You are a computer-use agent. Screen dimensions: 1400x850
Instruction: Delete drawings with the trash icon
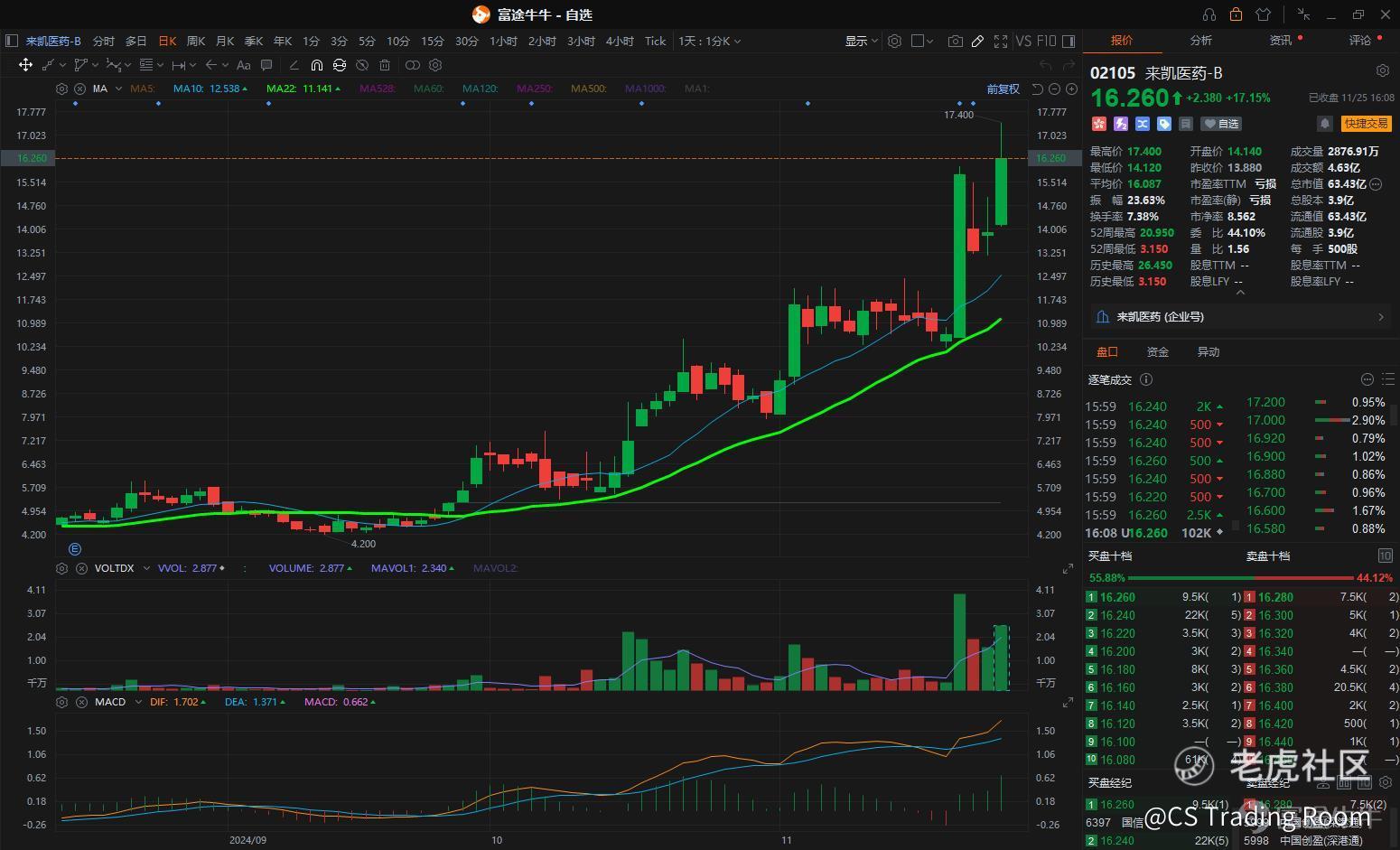tap(385, 65)
